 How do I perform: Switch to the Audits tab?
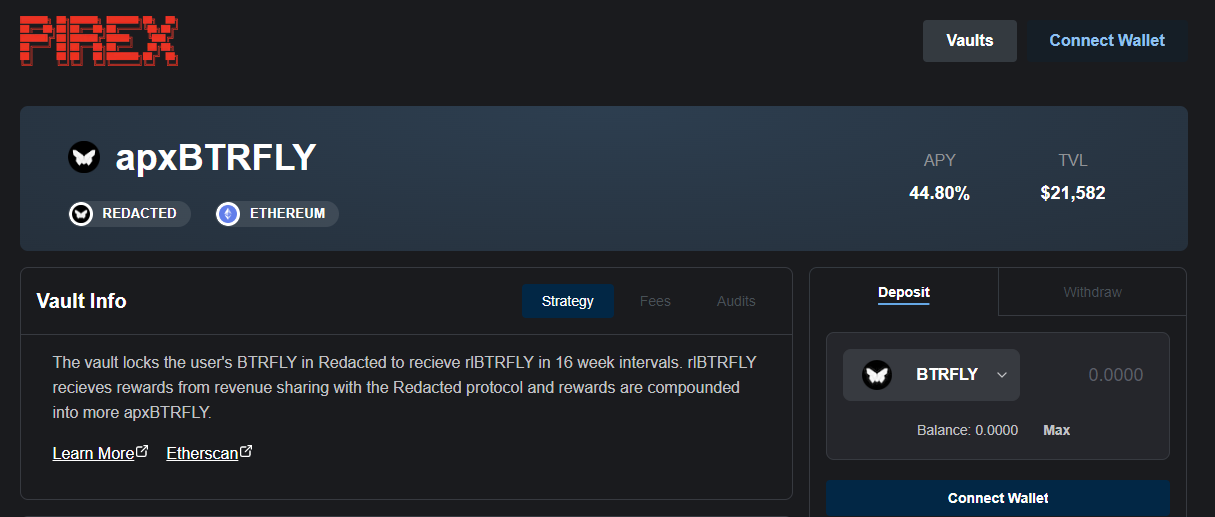[736, 301]
